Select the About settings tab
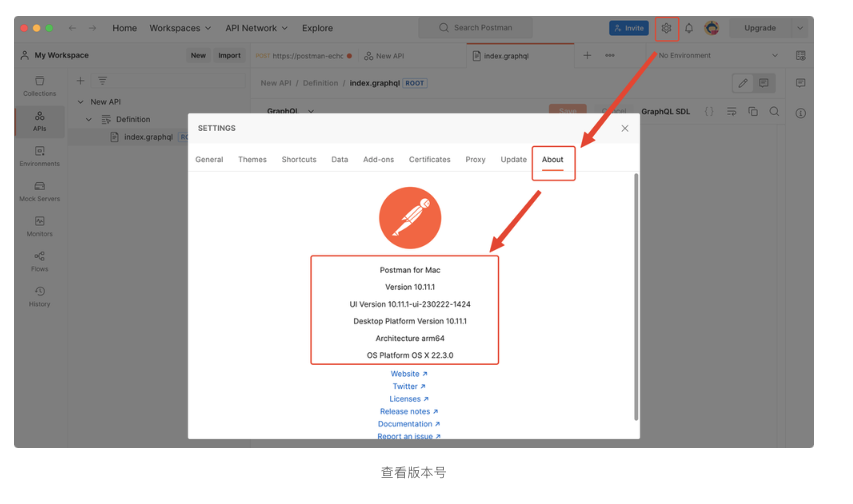The width and height of the screenshot is (853, 504). [x=552, y=159]
